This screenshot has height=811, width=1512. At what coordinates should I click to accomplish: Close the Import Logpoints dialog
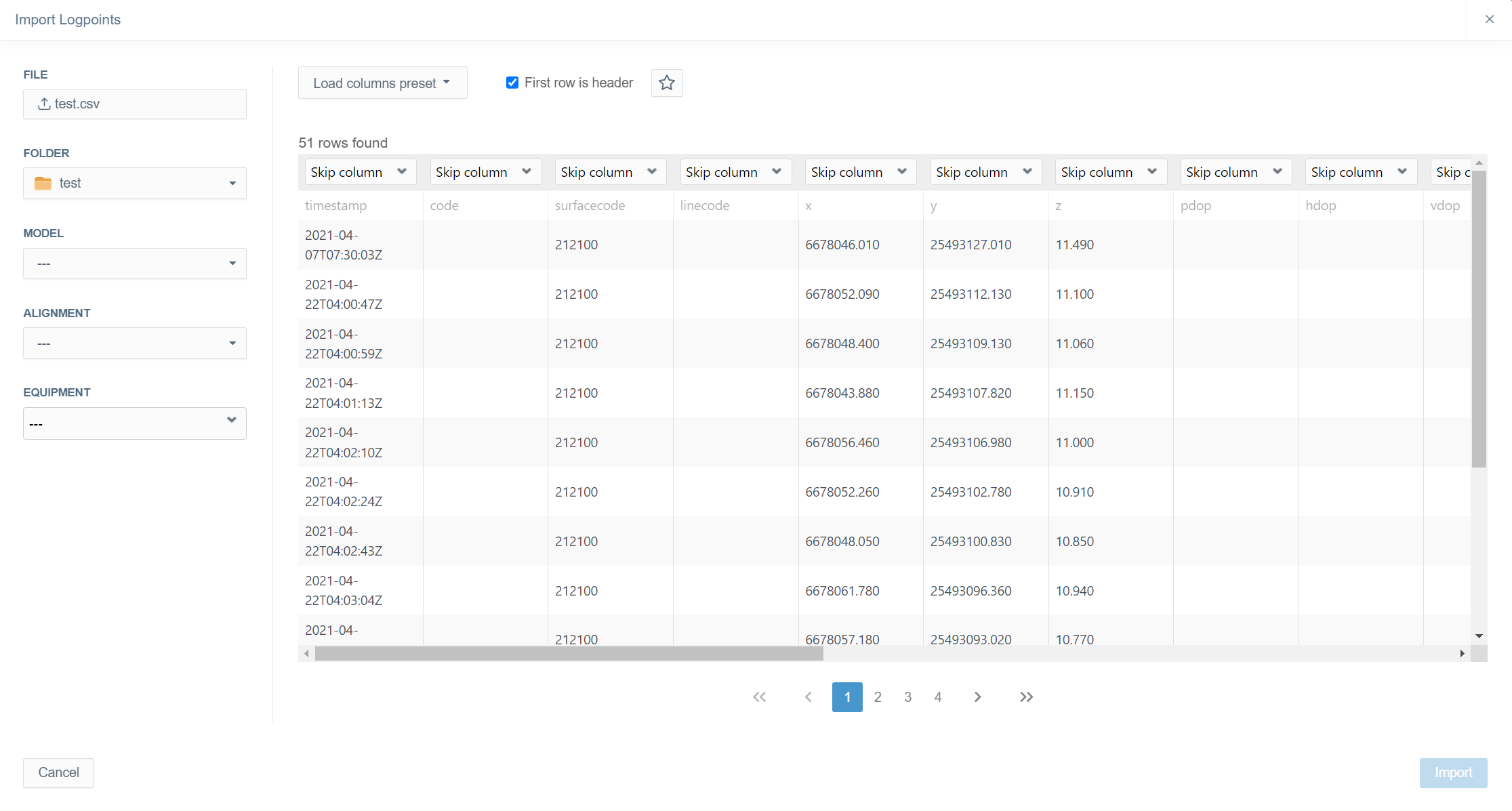[x=1489, y=19]
